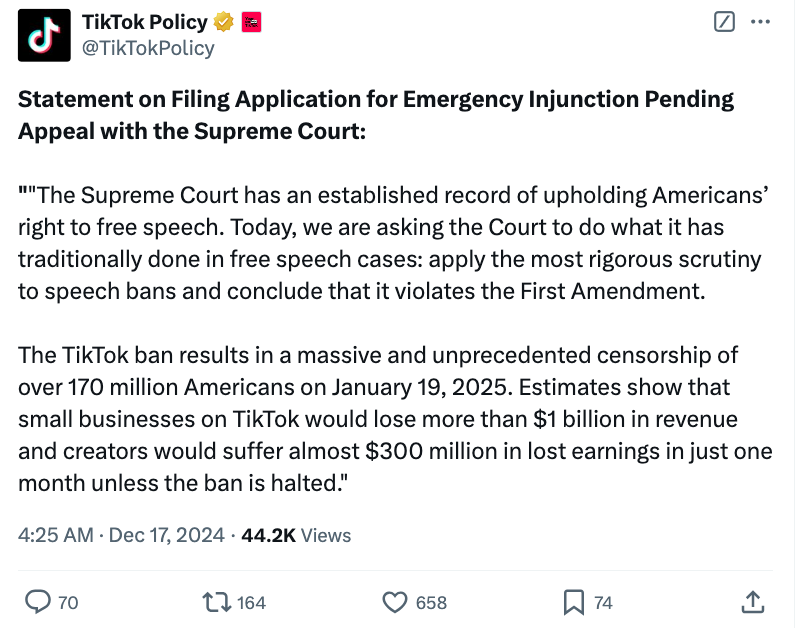Click the reply count of 70

[68, 602]
